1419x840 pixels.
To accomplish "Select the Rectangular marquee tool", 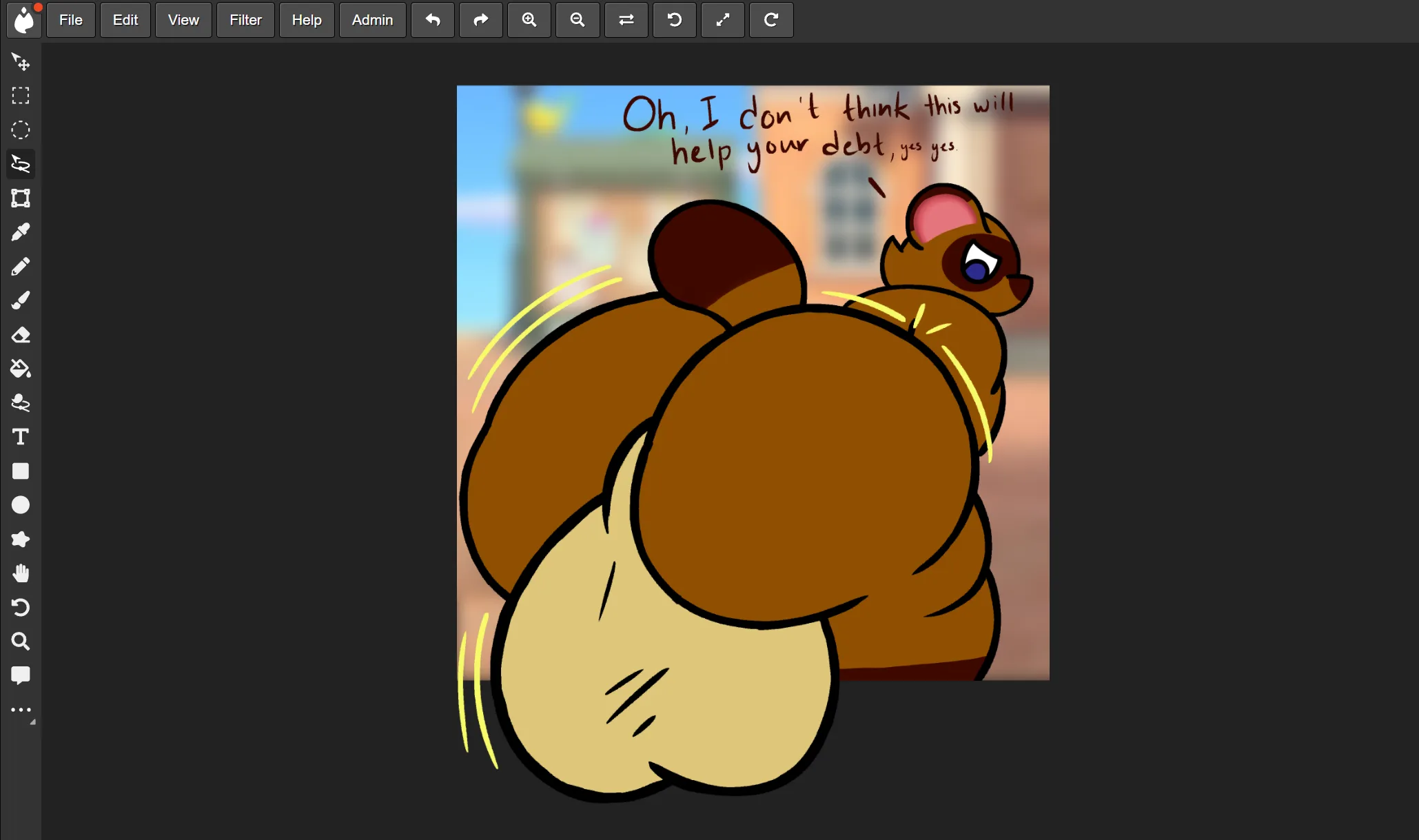I will coord(21,96).
